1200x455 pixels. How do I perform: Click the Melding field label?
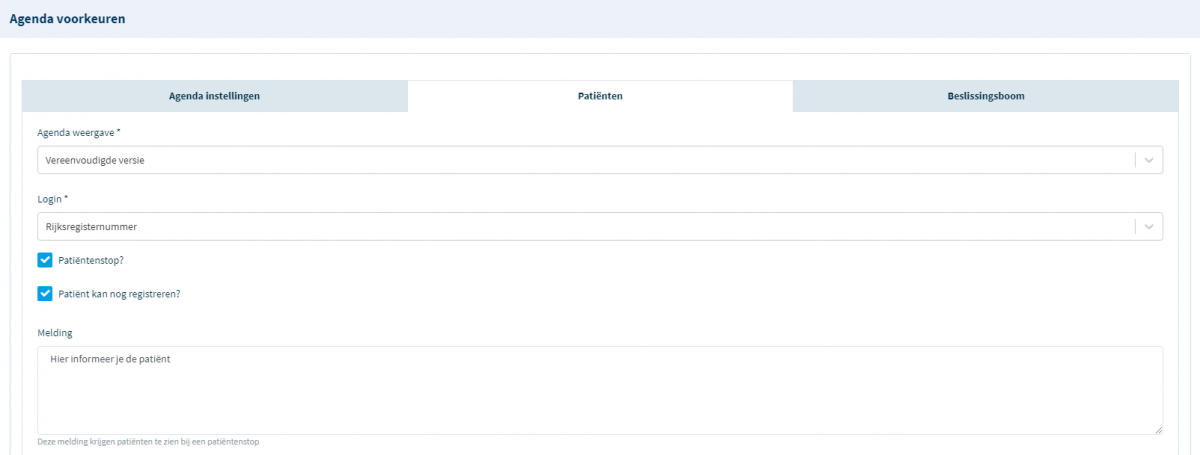[55, 332]
